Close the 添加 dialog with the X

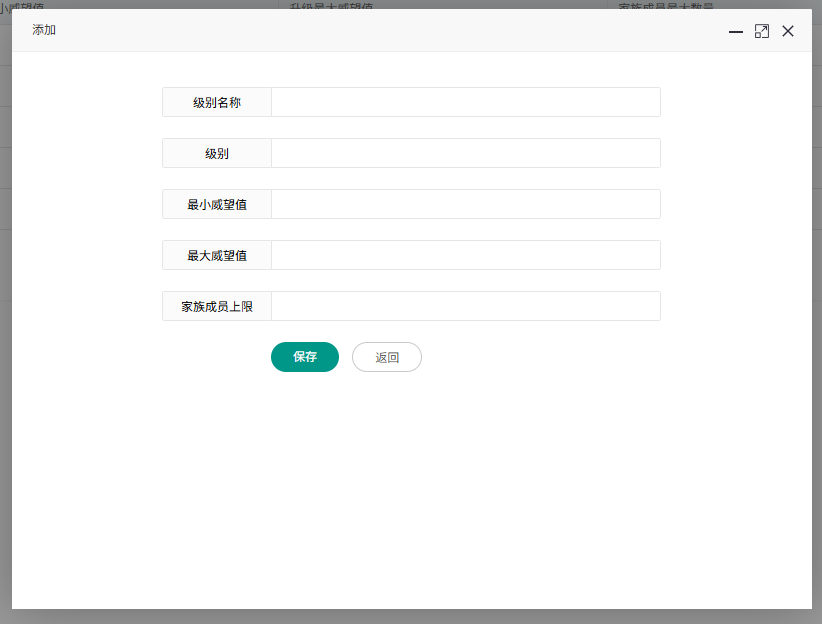pyautogui.click(x=788, y=31)
